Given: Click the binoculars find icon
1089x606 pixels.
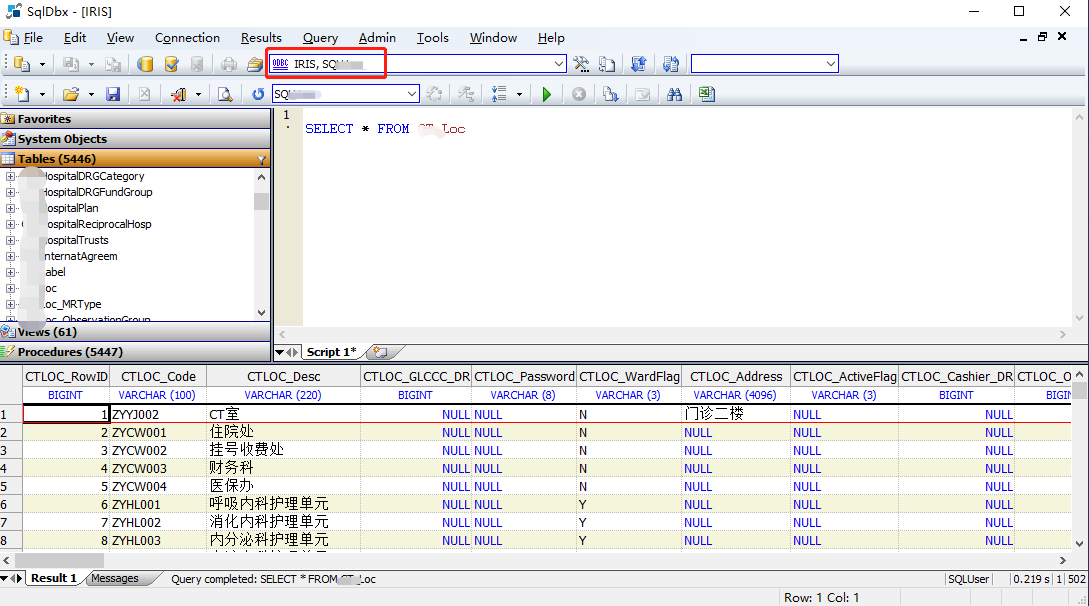Looking at the screenshot, I should [674, 94].
